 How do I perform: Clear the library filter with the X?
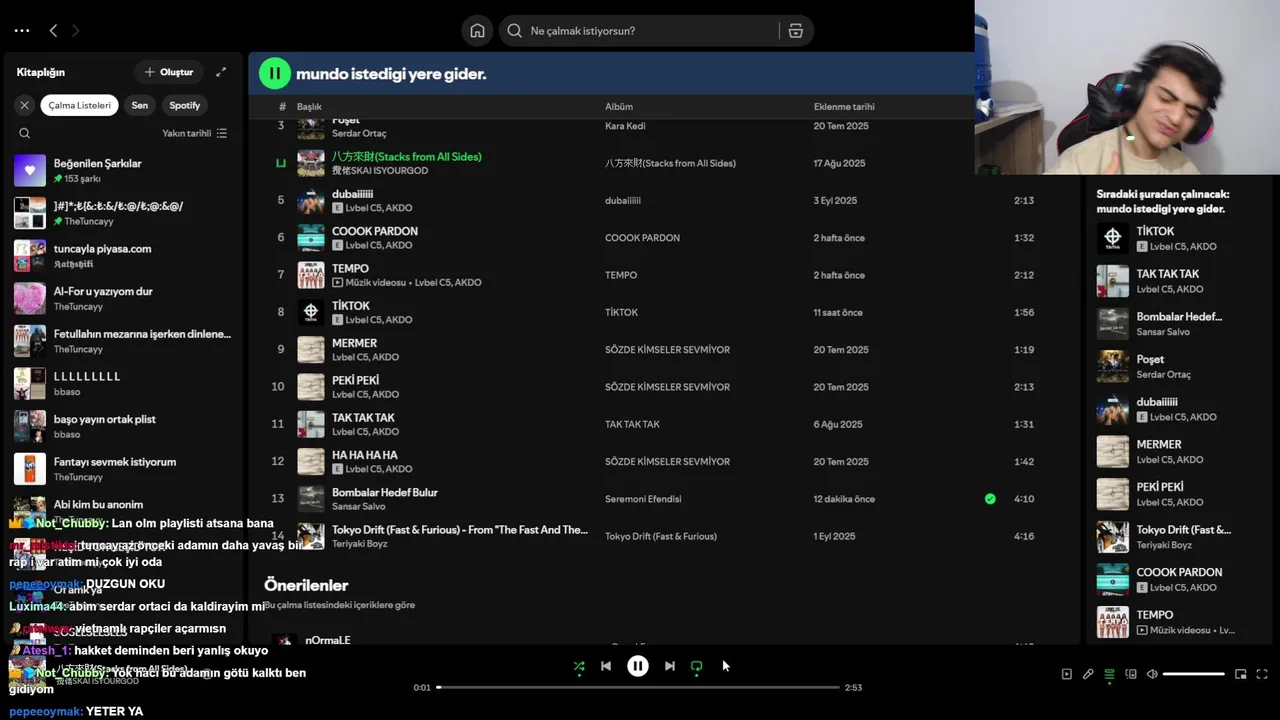[x=25, y=105]
